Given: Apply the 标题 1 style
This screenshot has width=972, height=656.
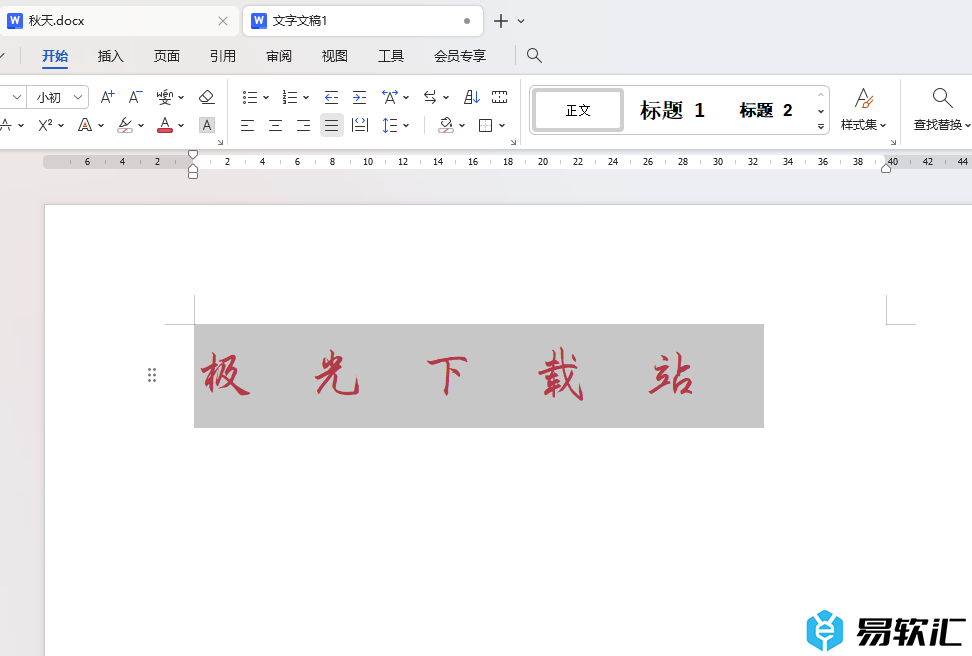Looking at the screenshot, I should pos(673,110).
